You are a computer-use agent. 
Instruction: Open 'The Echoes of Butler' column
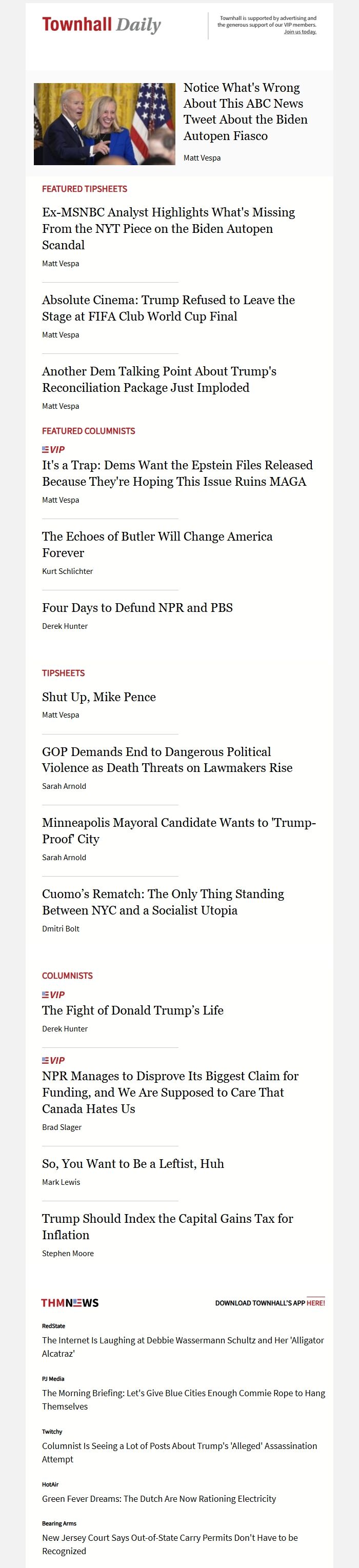[157, 544]
